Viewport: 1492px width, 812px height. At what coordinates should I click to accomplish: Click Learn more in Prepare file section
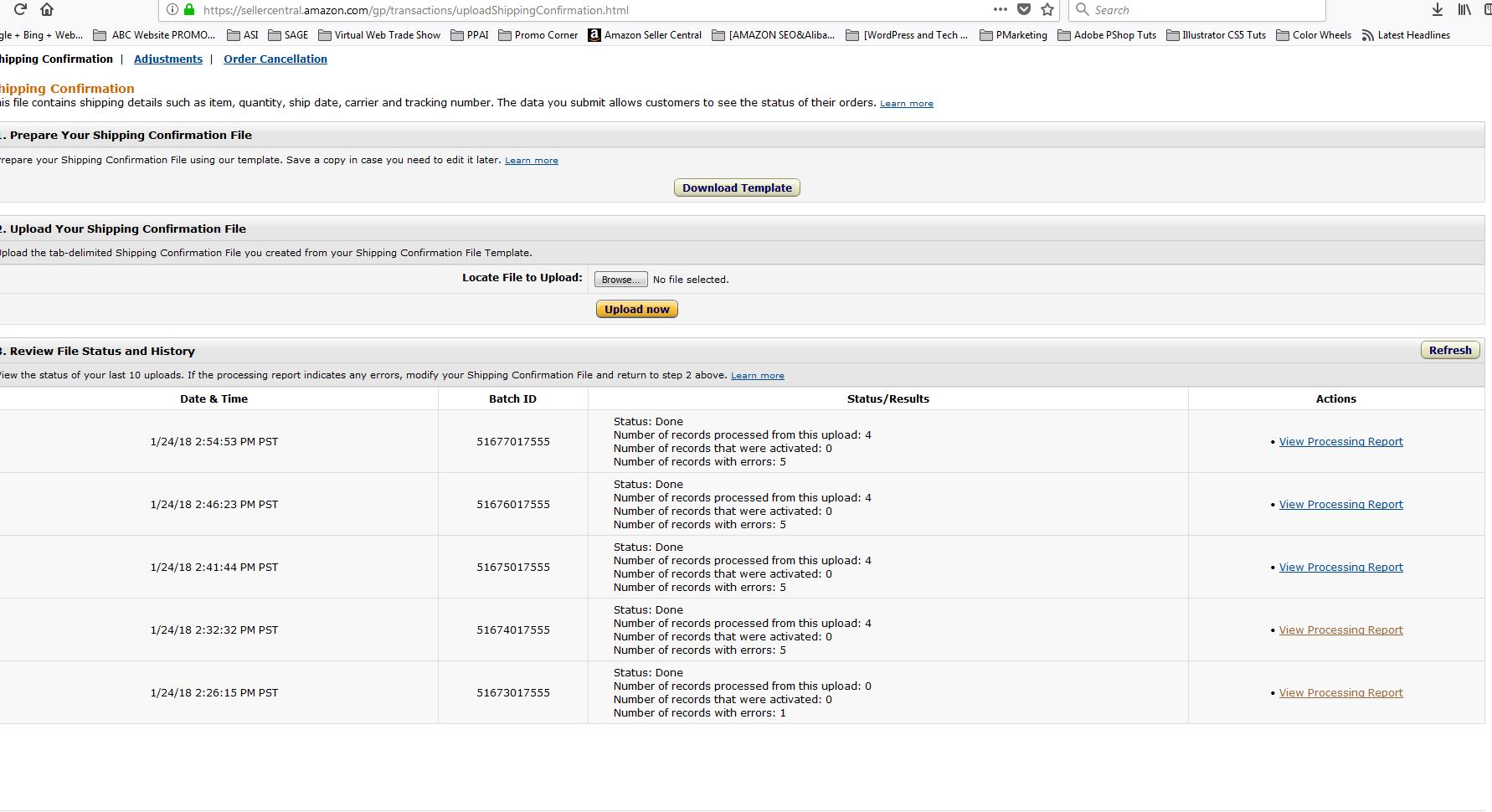coord(531,161)
